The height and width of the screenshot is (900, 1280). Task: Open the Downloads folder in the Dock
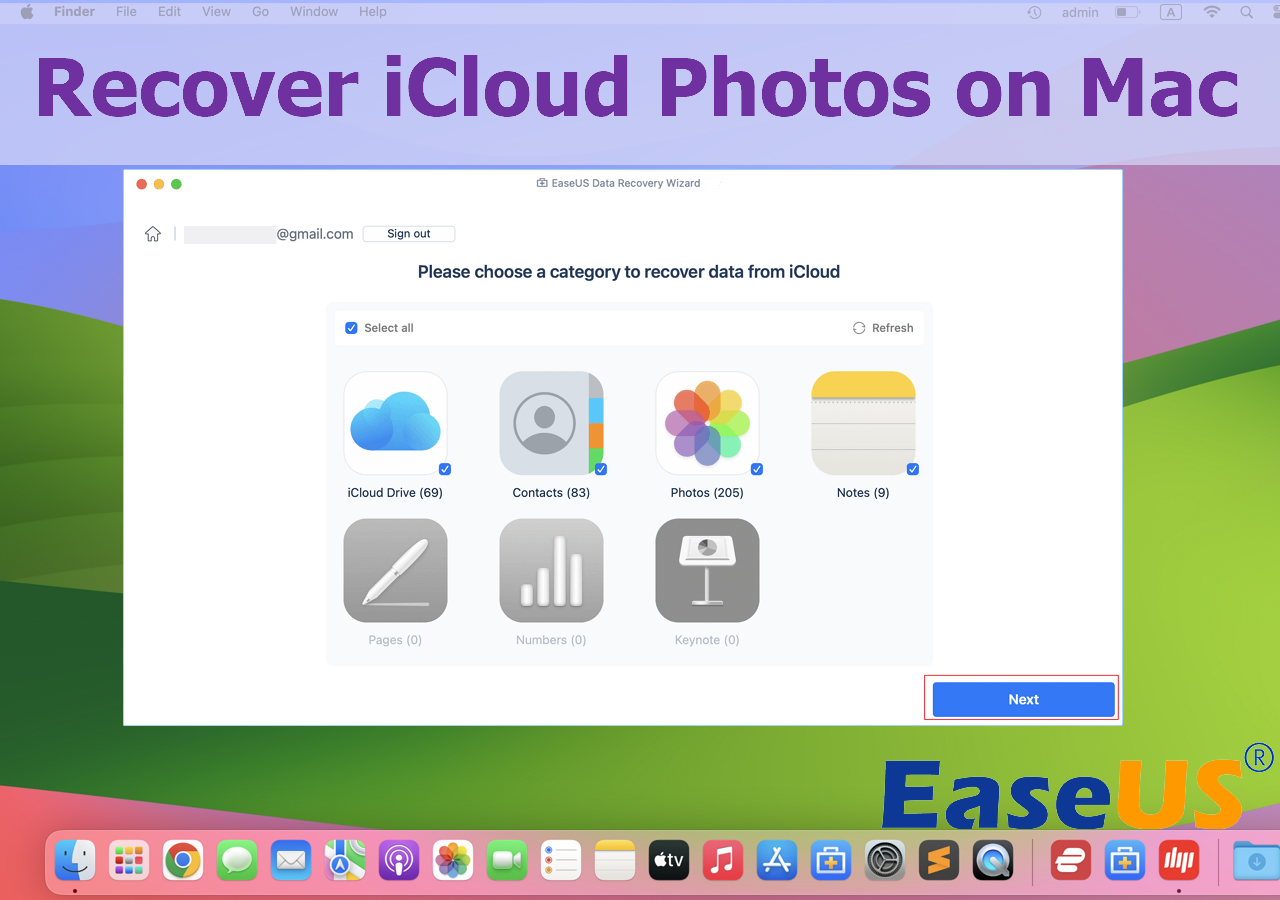[1255, 859]
